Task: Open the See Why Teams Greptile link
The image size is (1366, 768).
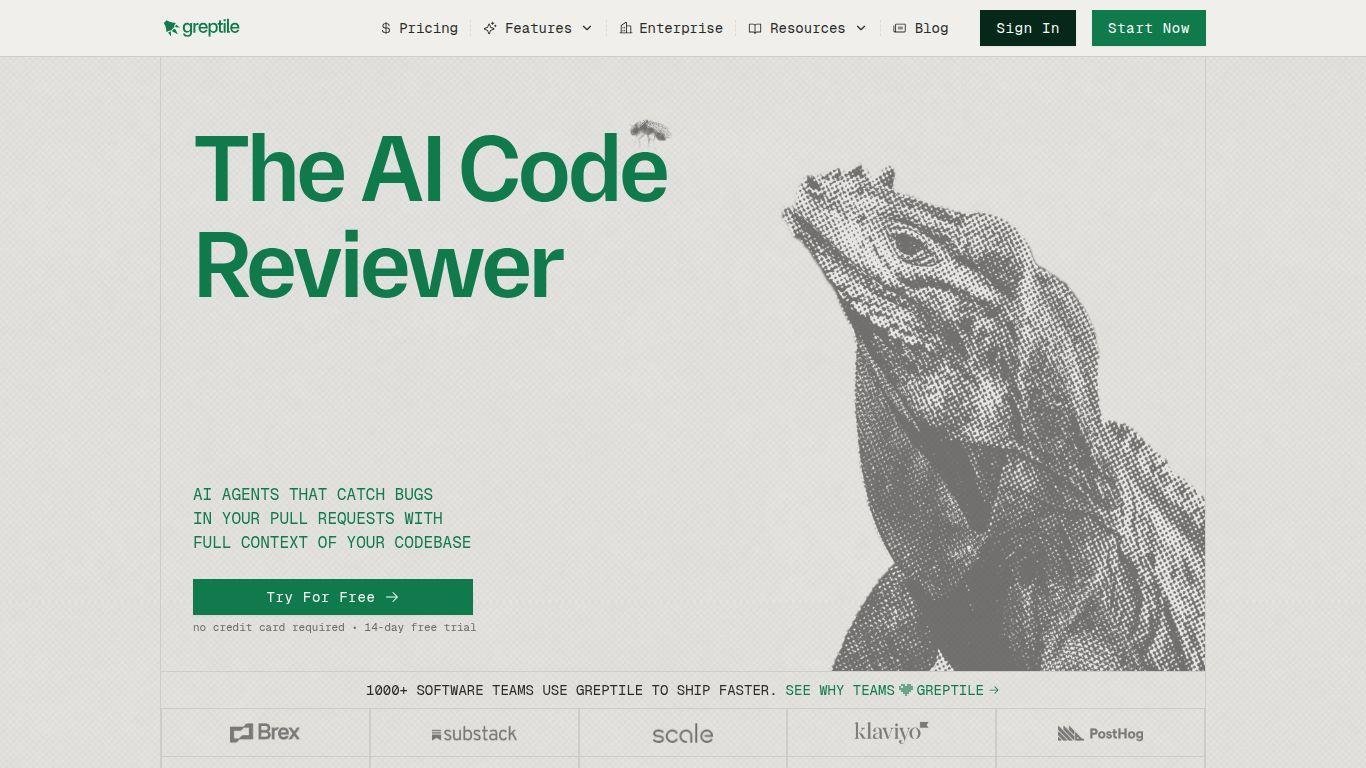Action: [892, 690]
